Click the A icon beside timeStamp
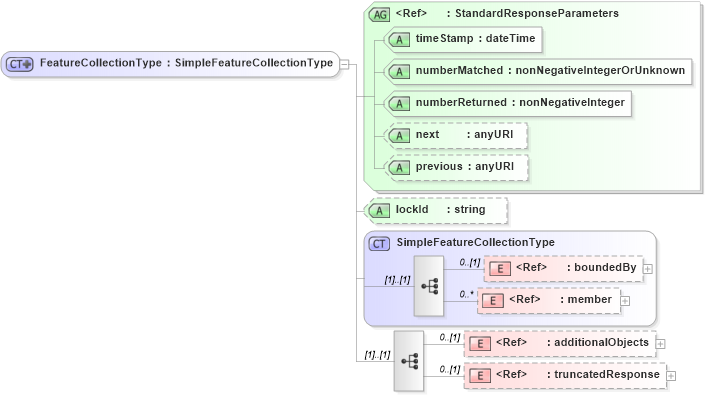The image size is (706, 395). pos(398,40)
